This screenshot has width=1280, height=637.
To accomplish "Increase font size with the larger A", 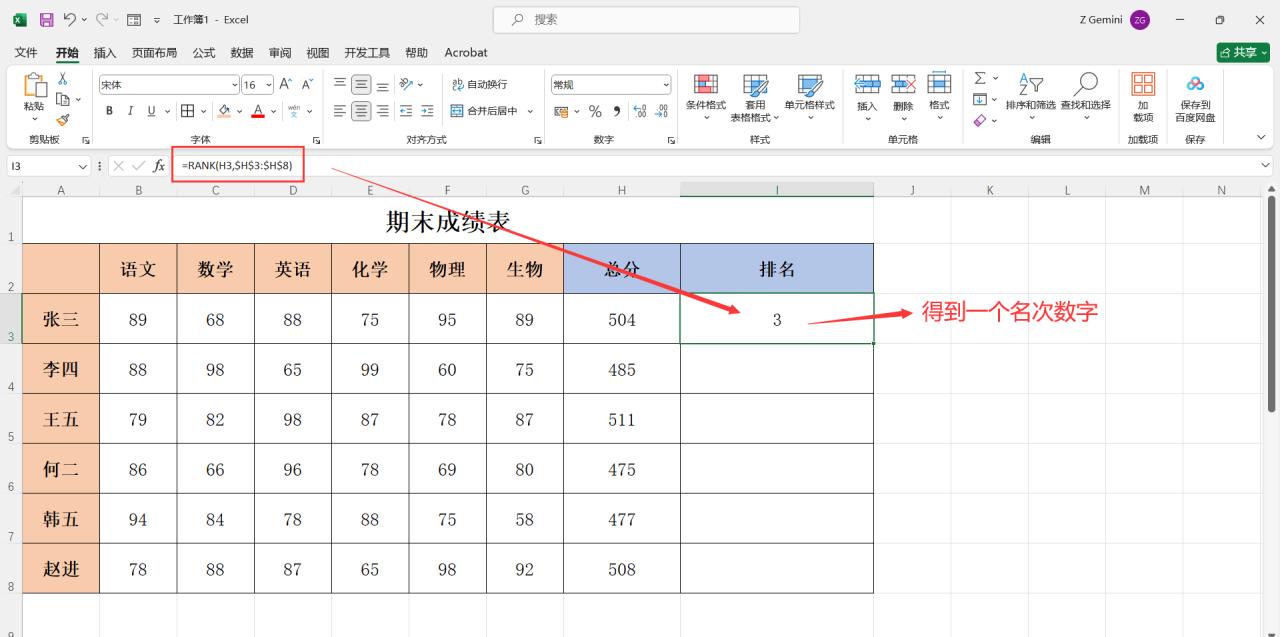I will coord(285,85).
